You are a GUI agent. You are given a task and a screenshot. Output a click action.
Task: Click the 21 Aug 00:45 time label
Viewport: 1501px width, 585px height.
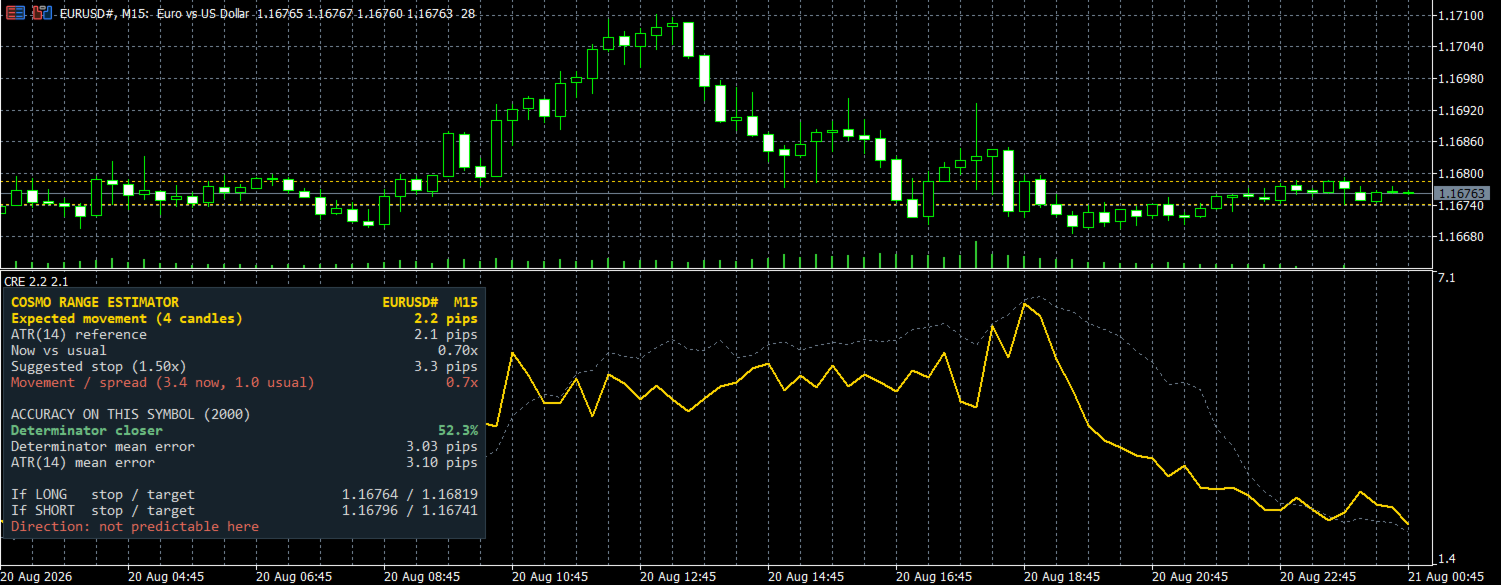tap(1446, 577)
